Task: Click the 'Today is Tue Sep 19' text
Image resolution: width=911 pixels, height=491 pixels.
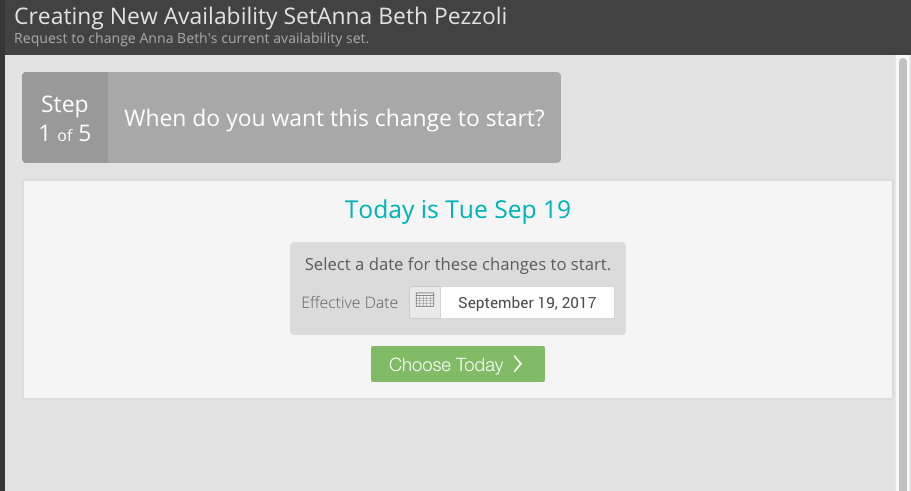Action: coord(458,209)
